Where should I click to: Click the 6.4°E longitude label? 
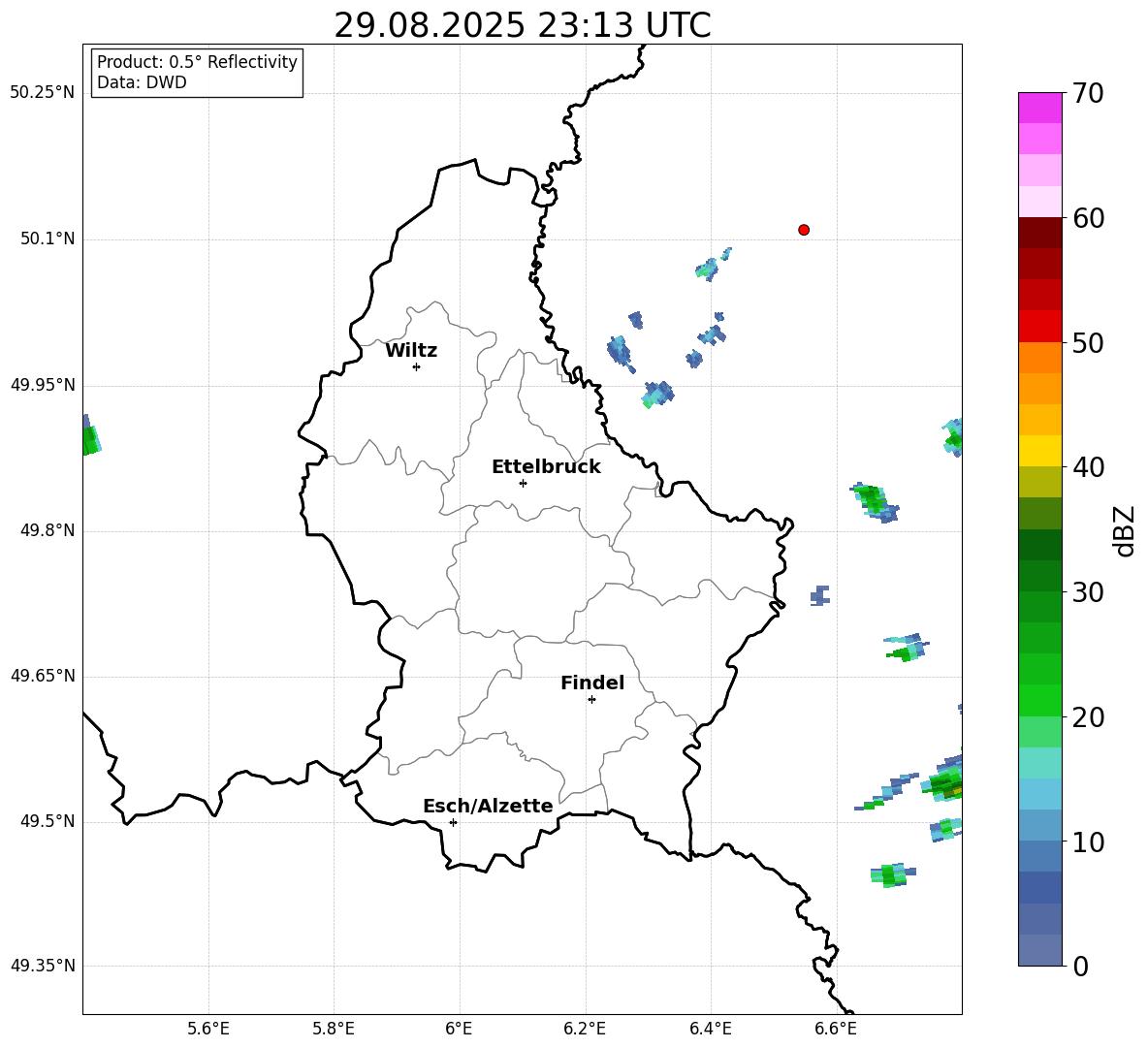[710, 1029]
